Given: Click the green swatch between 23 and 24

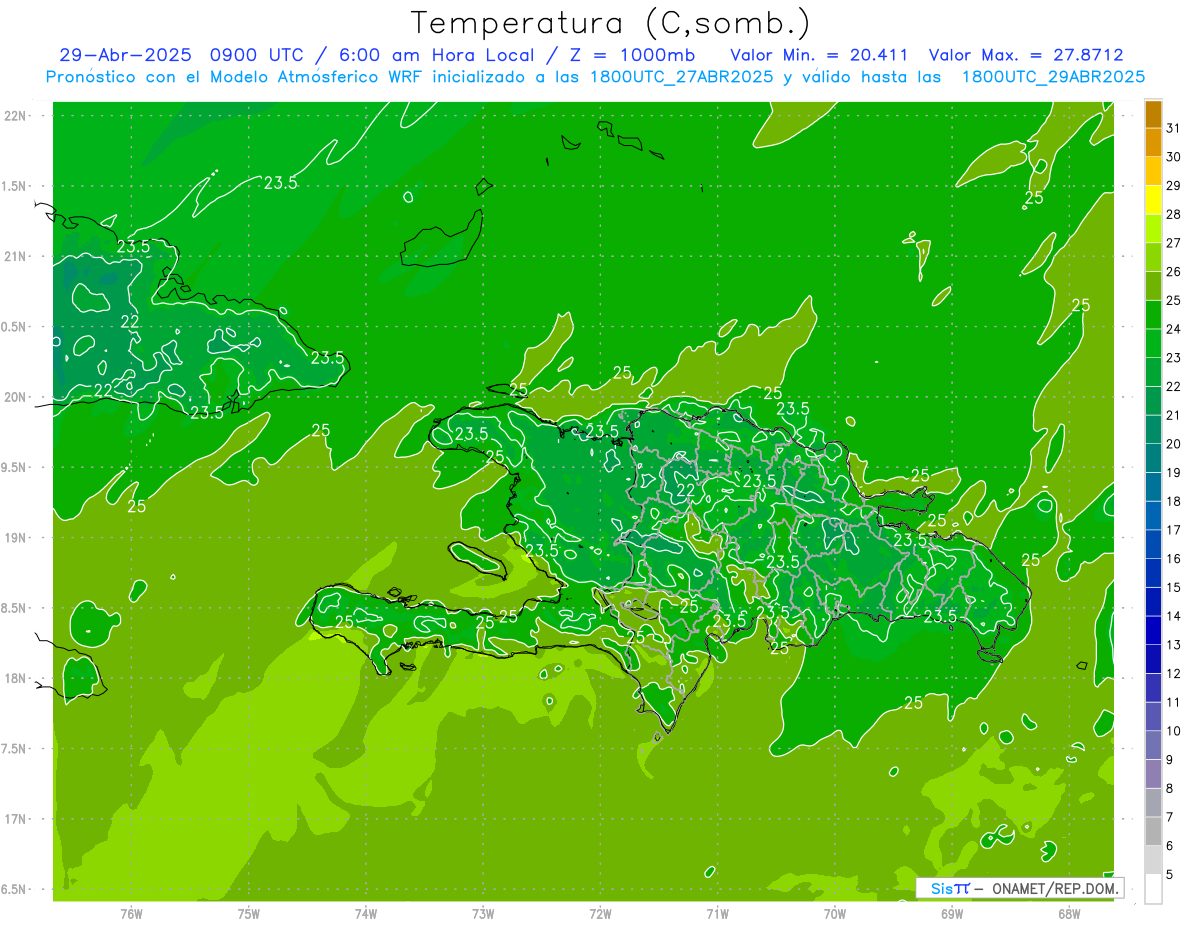Looking at the screenshot, I should pos(1153,343).
